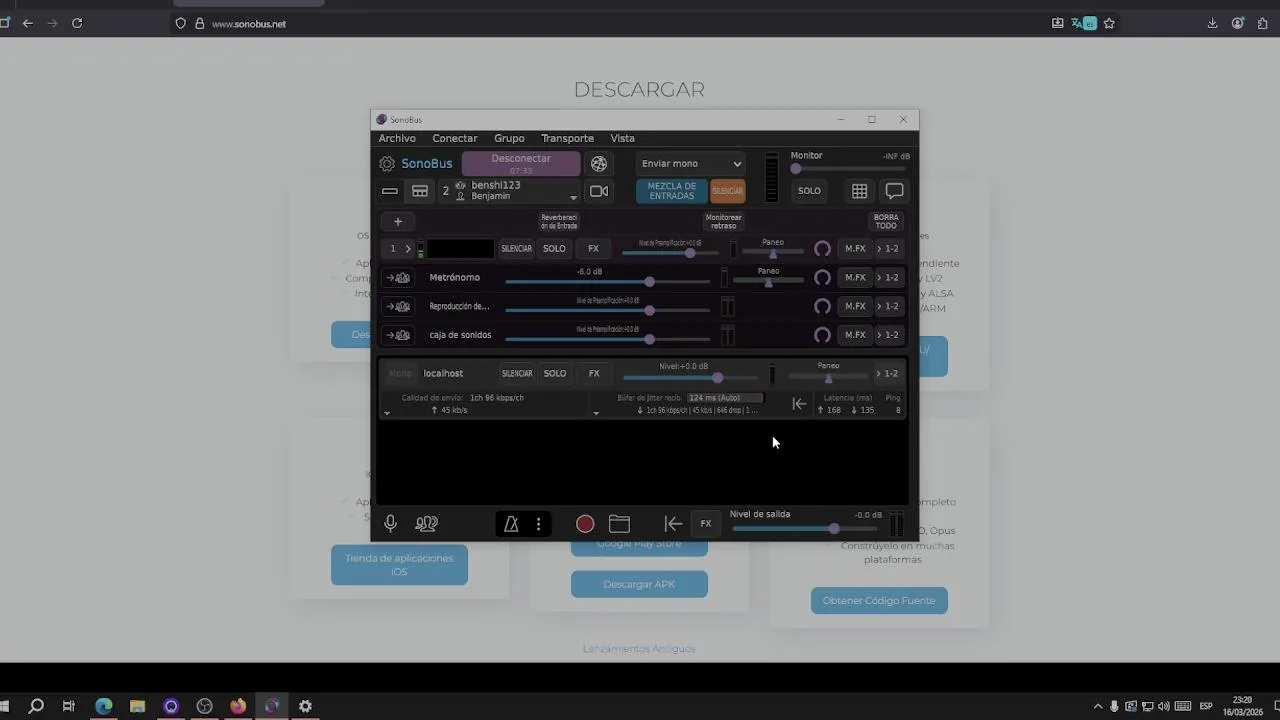The image size is (1280, 720).
Task: Open M.FX for Metrónomo
Action: coord(855,278)
